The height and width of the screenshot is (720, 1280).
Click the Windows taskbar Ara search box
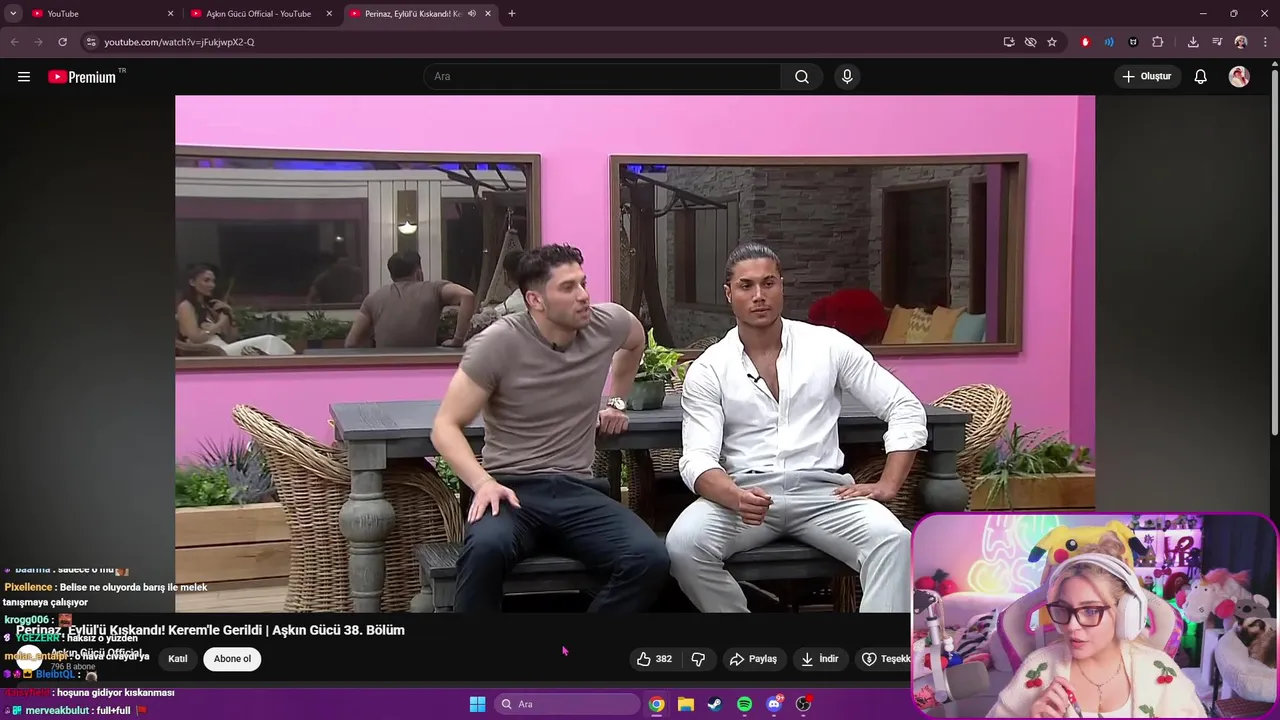pyautogui.click(x=568, y=704)
